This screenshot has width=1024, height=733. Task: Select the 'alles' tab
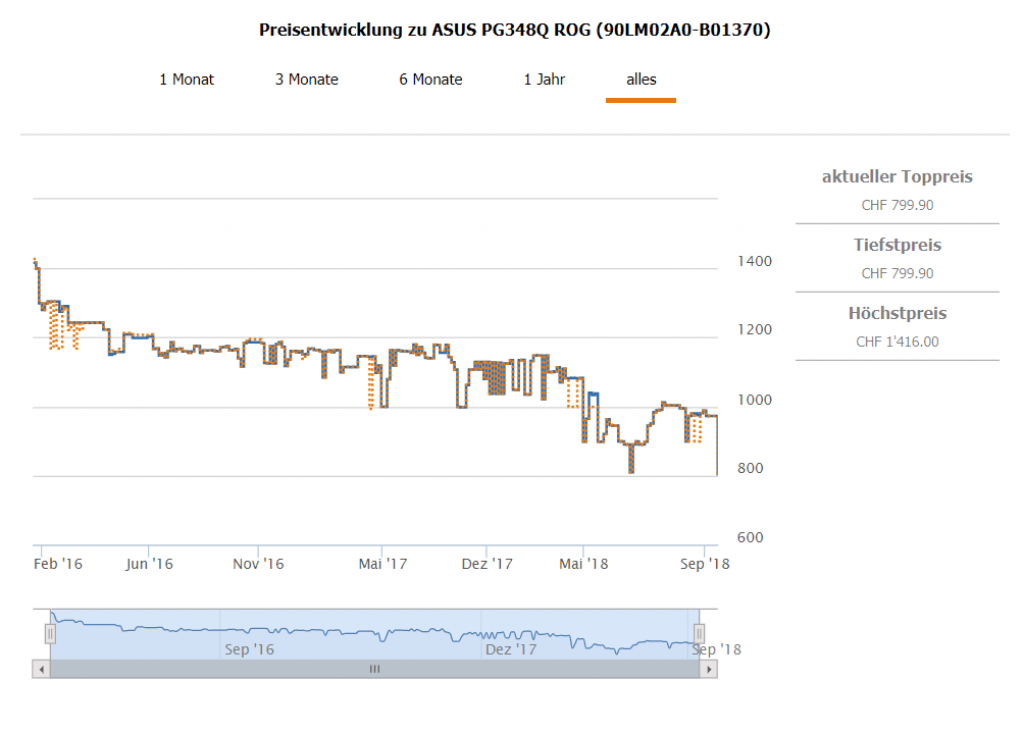[x=641, y=79]
